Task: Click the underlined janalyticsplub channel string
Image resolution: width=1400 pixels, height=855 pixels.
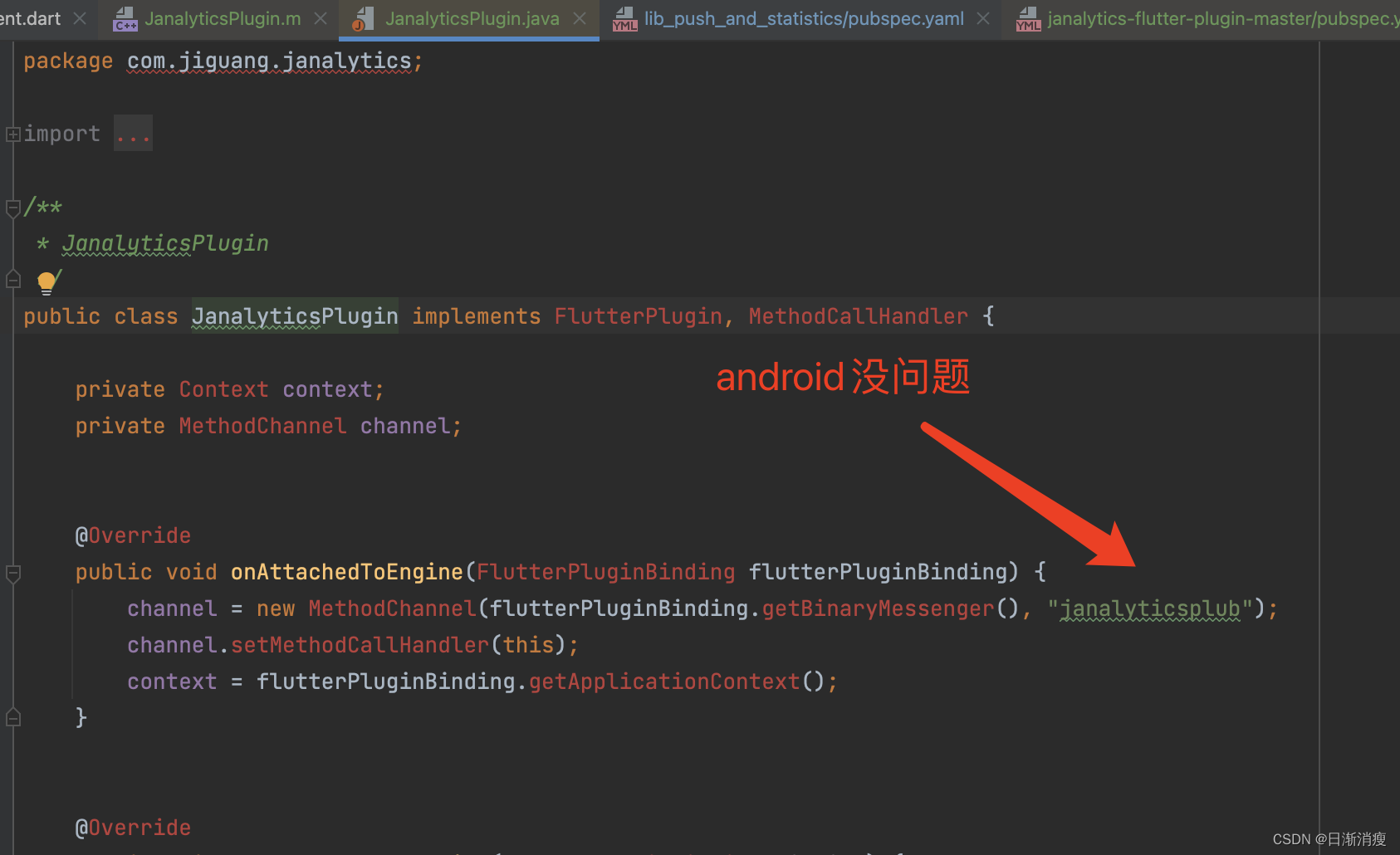Action: 1149,608
